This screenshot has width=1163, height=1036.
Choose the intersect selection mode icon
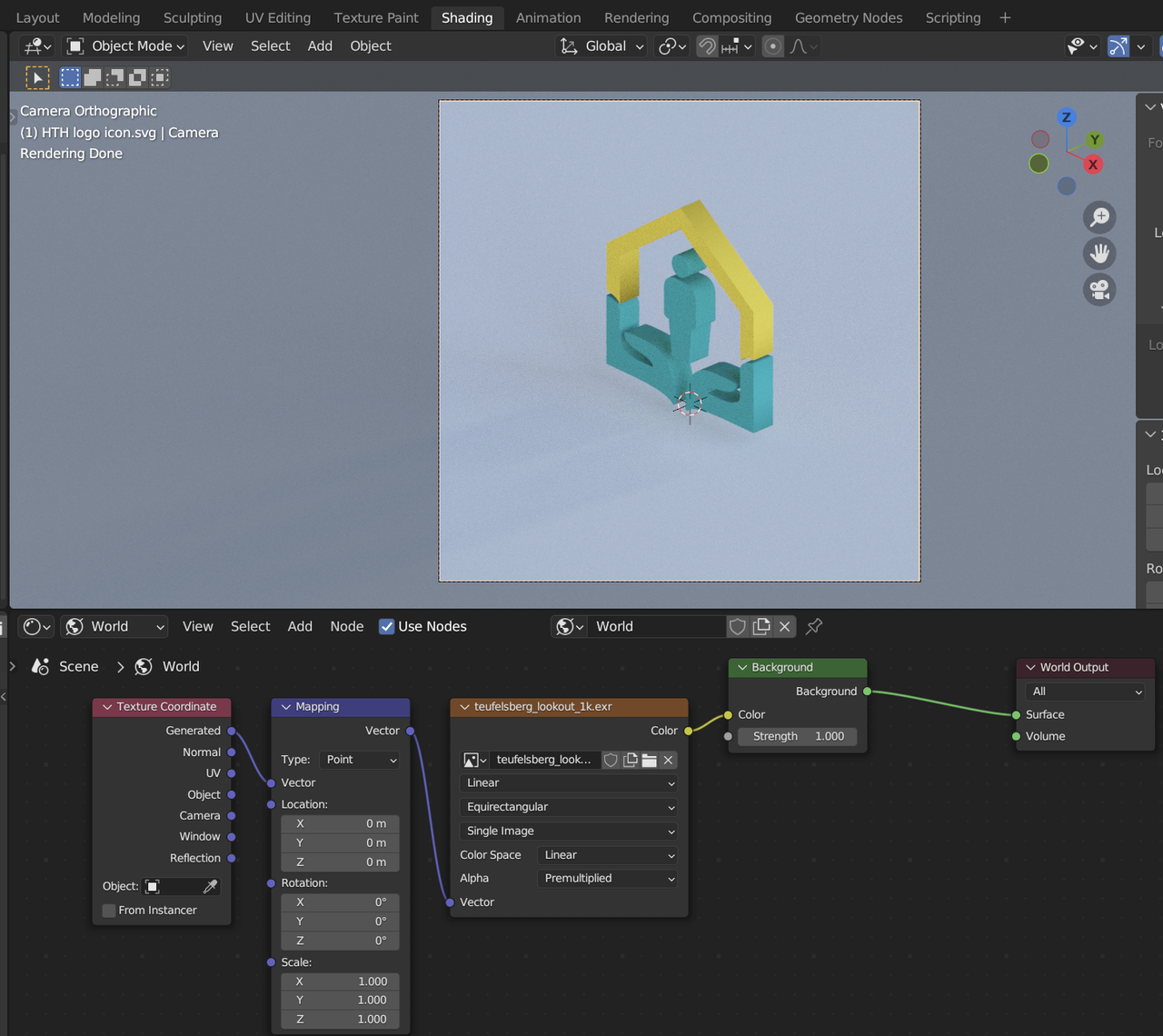[160, 78]
